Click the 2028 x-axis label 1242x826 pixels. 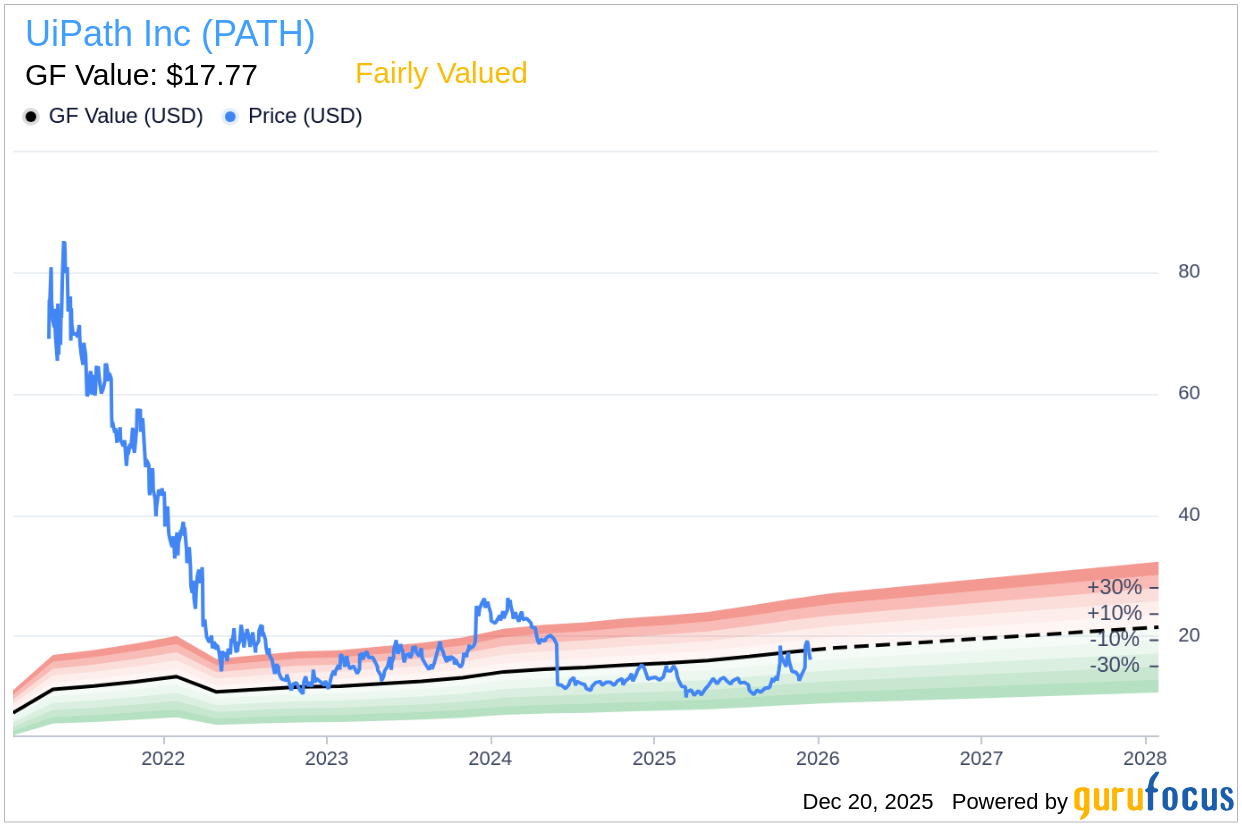(1143, 758)
